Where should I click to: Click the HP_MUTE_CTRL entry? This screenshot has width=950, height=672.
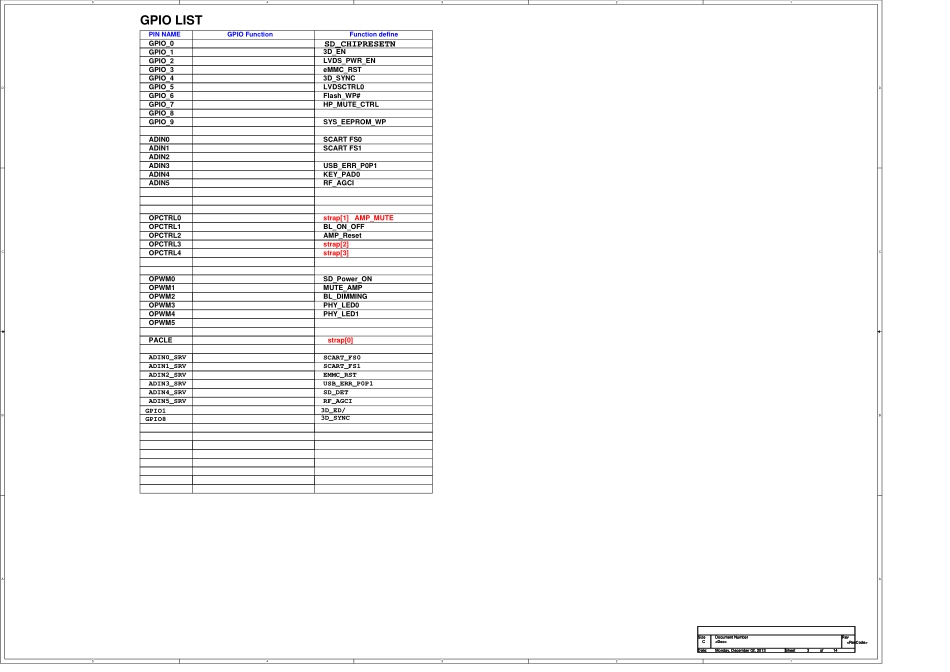(351, 104)
